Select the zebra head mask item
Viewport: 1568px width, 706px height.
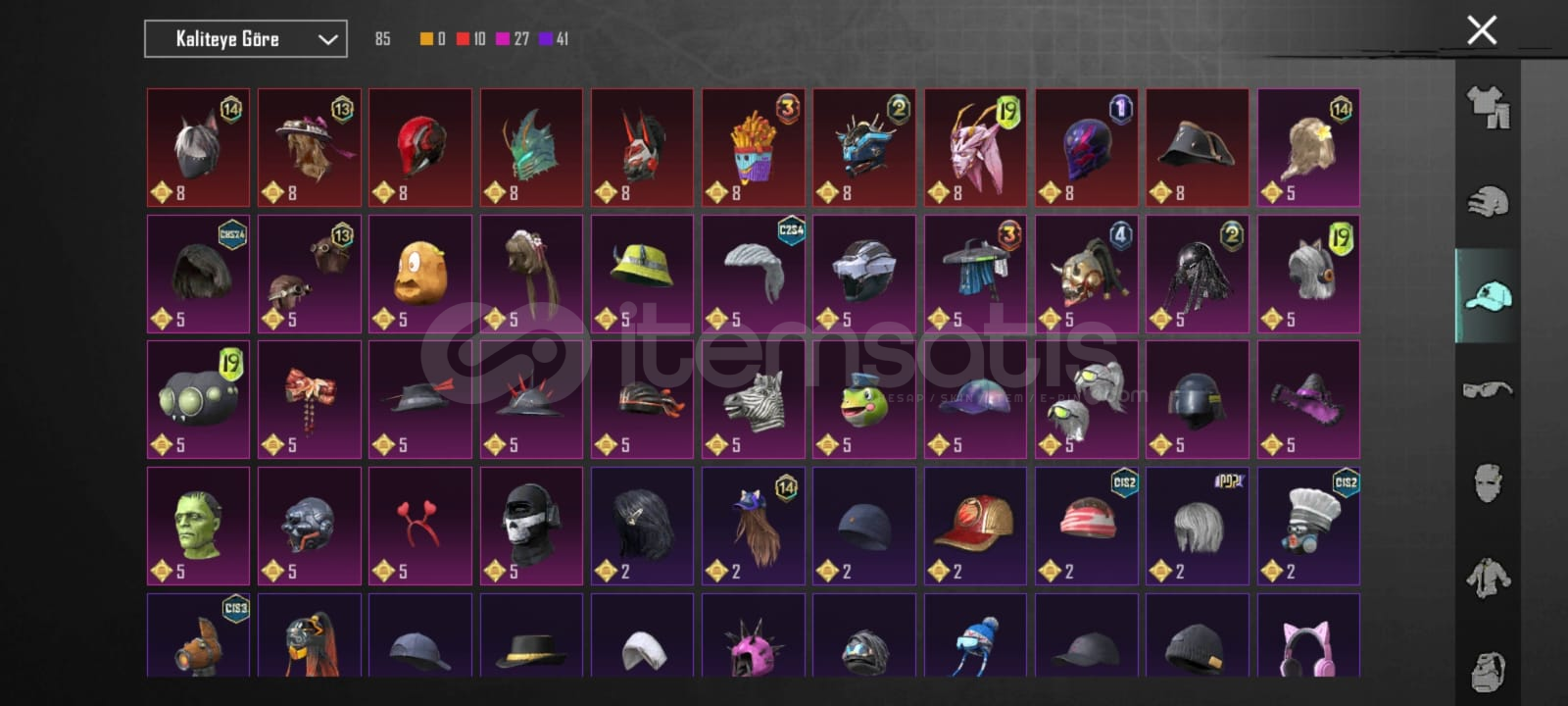[x=754, y=400]
